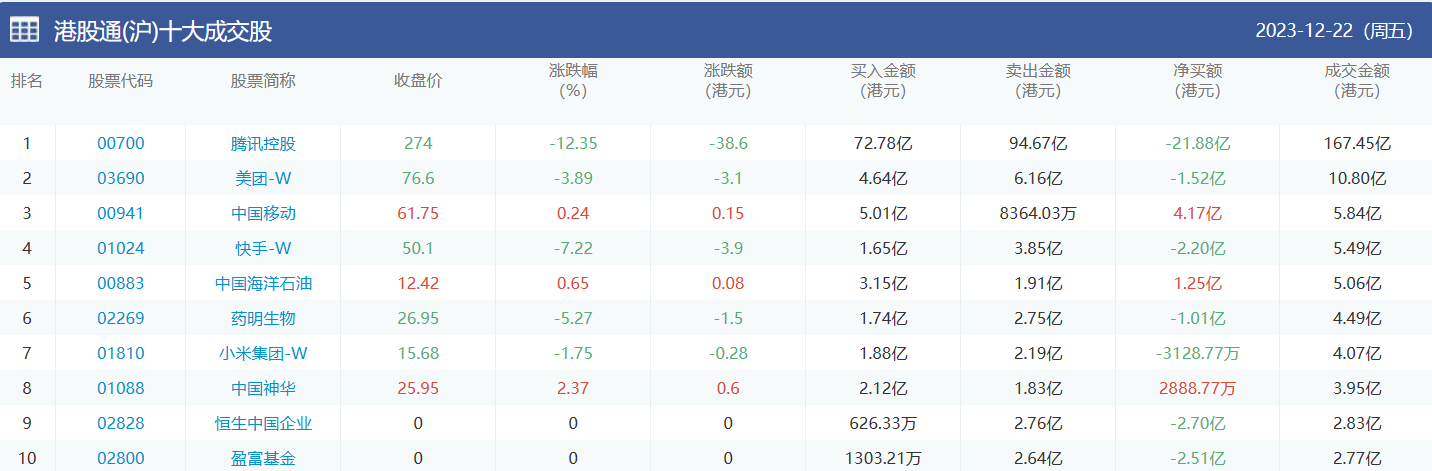The image size is (1432, 471).
Task: Open stock code 00700 link
Action: click(120, 143)
